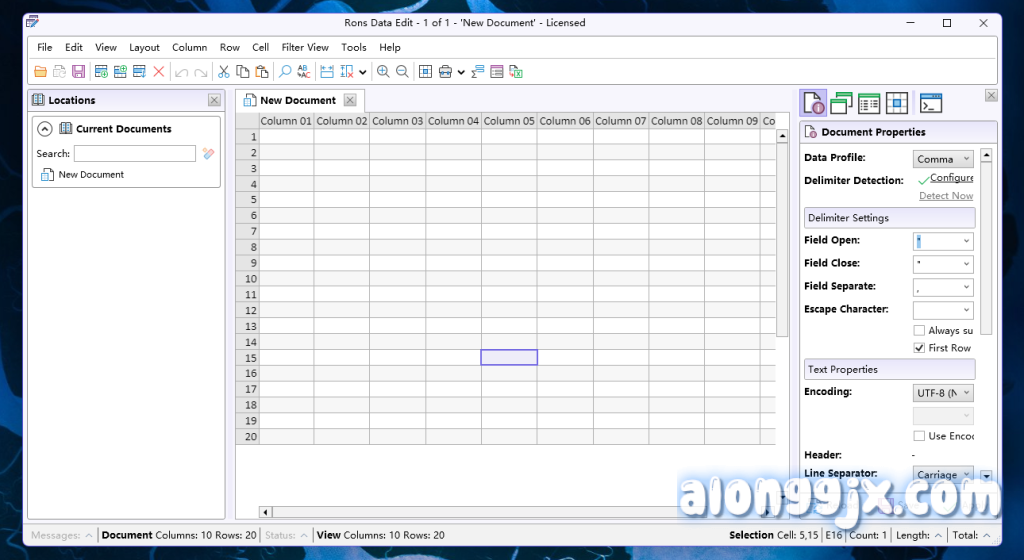
Task: Click the Configure link
Action: (951, 178)
